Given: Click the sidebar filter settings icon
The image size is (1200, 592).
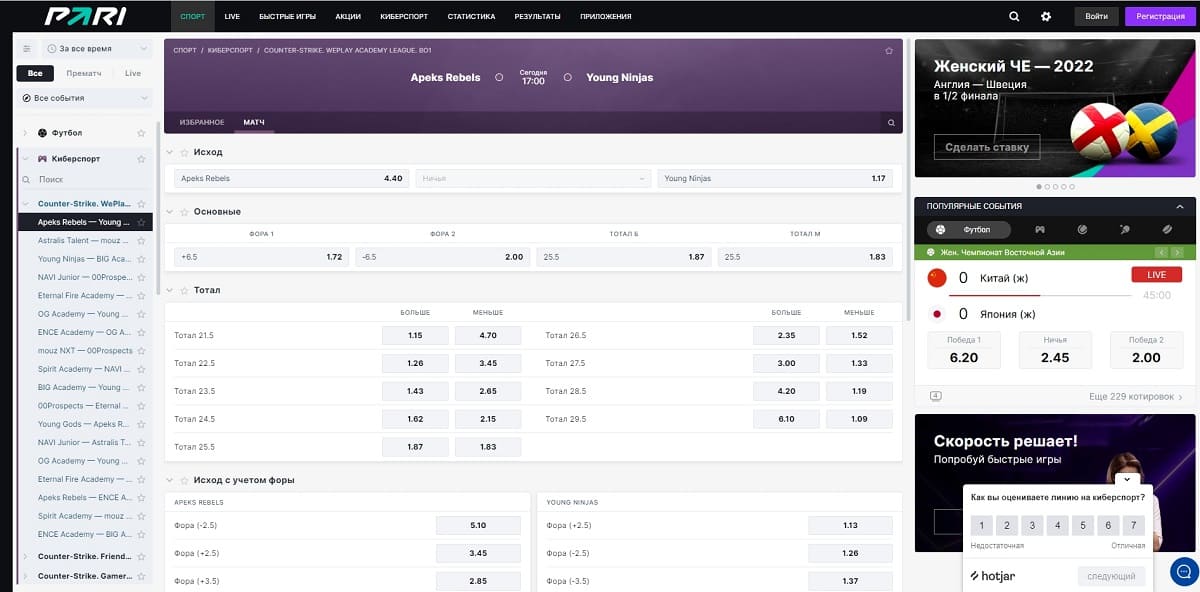Looking at the screenshot, I should pyautogui.click(x=27, y=48).
